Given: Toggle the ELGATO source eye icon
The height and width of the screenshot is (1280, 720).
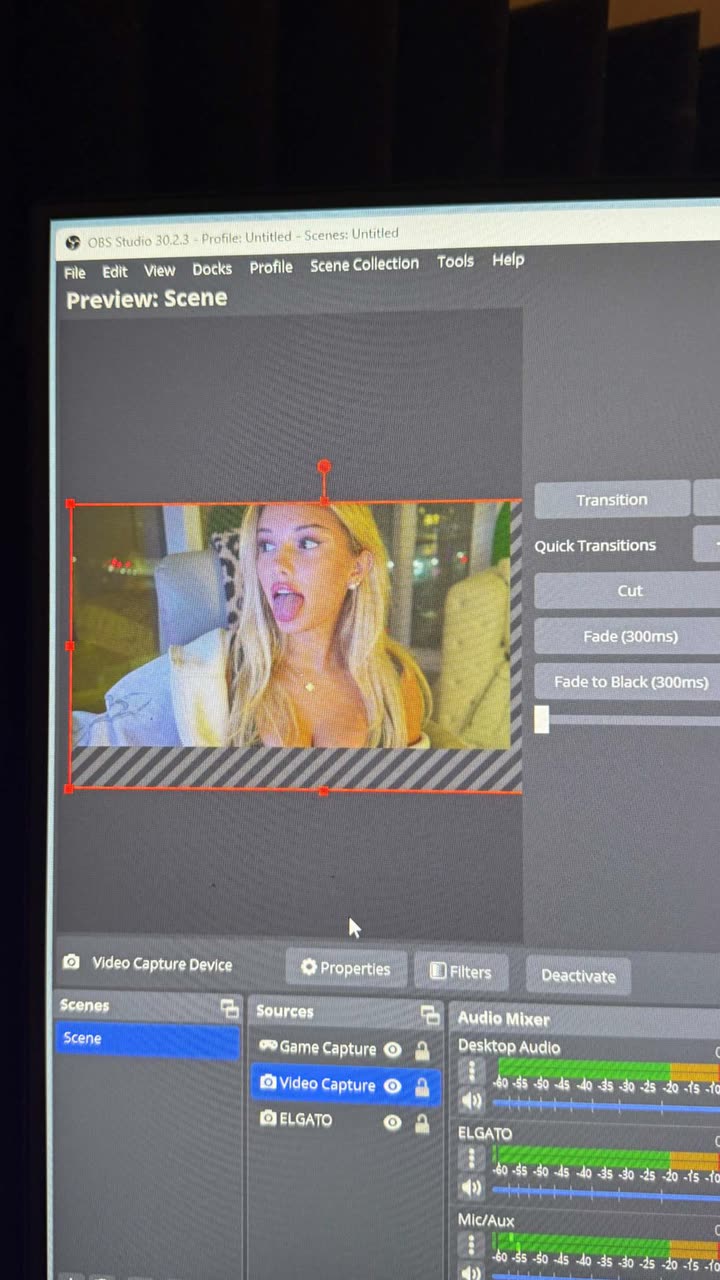Looking at the screenshot, I should pos(393,1122).
